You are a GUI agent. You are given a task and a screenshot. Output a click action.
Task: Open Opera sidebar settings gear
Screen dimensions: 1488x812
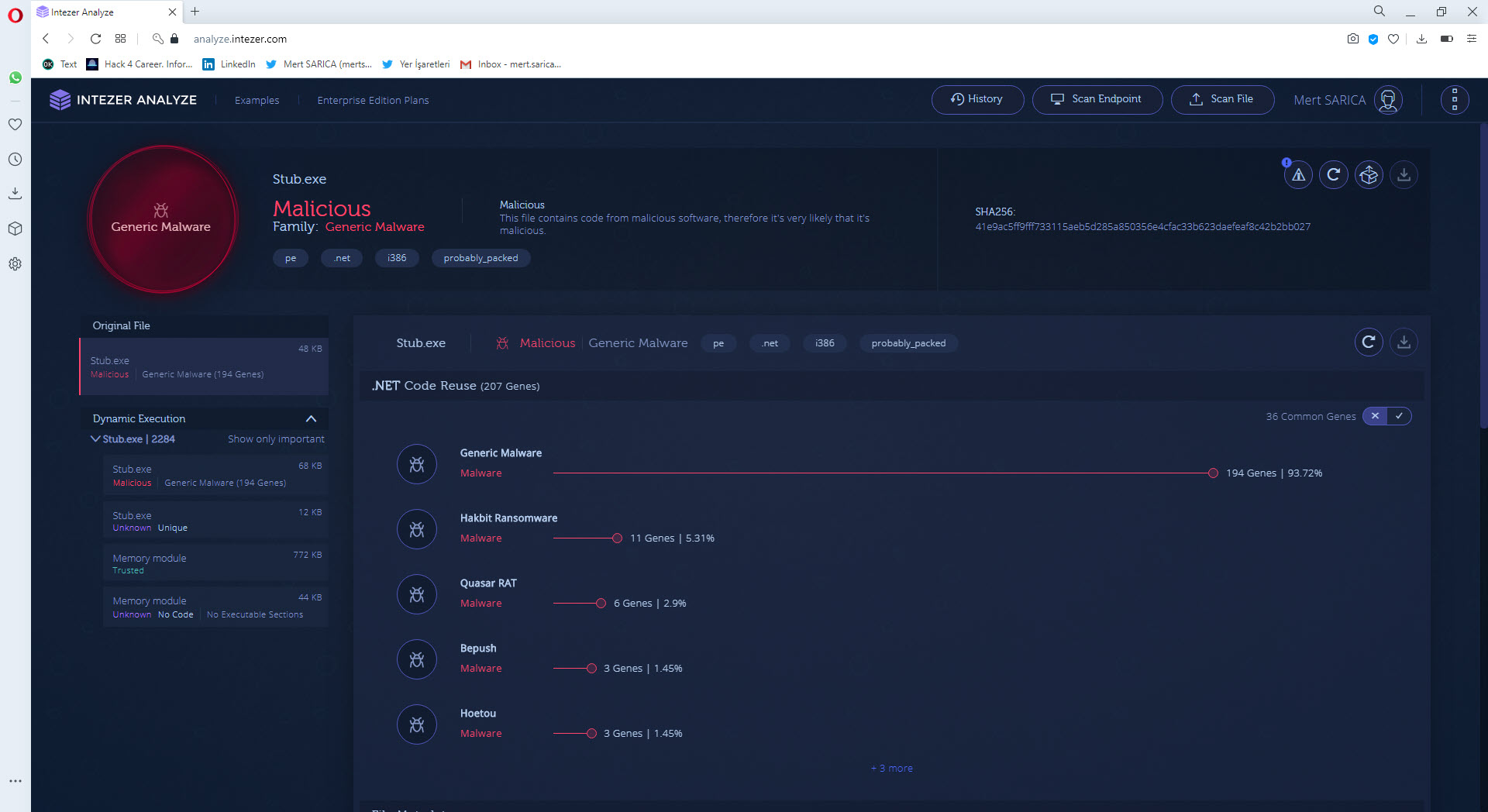15,263
